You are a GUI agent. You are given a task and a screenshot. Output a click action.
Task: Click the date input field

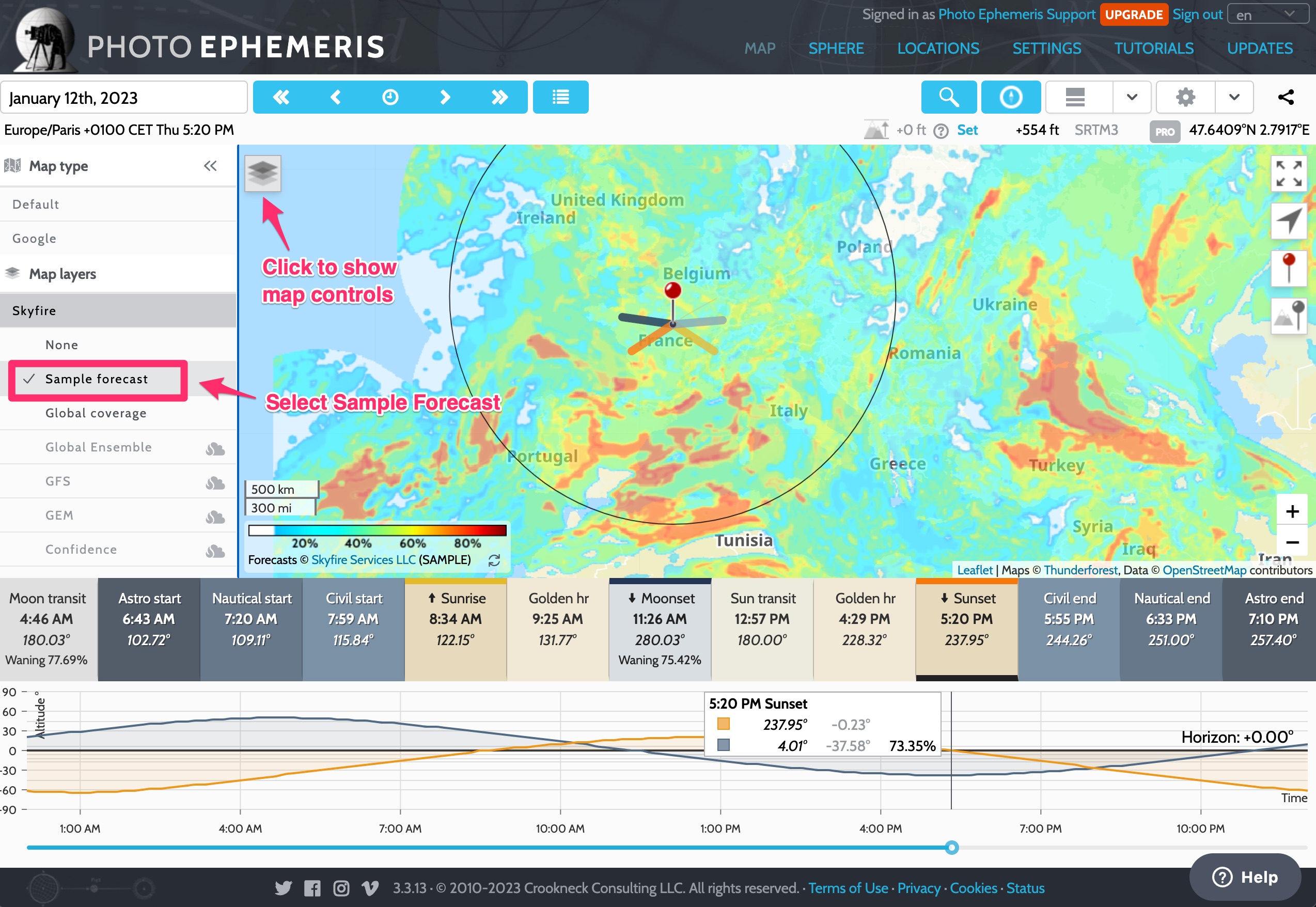(x=124, y=97)
